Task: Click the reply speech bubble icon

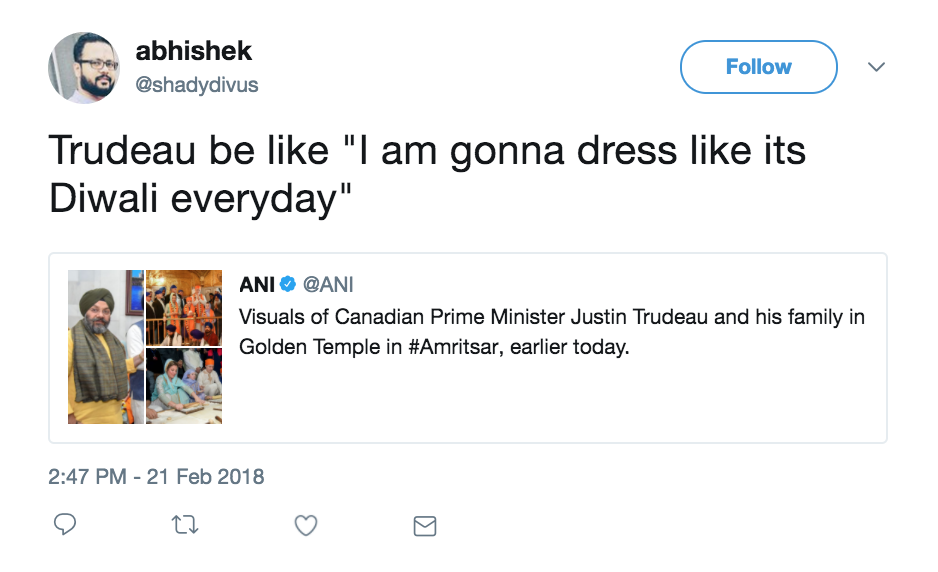Action: click(65, 525)
